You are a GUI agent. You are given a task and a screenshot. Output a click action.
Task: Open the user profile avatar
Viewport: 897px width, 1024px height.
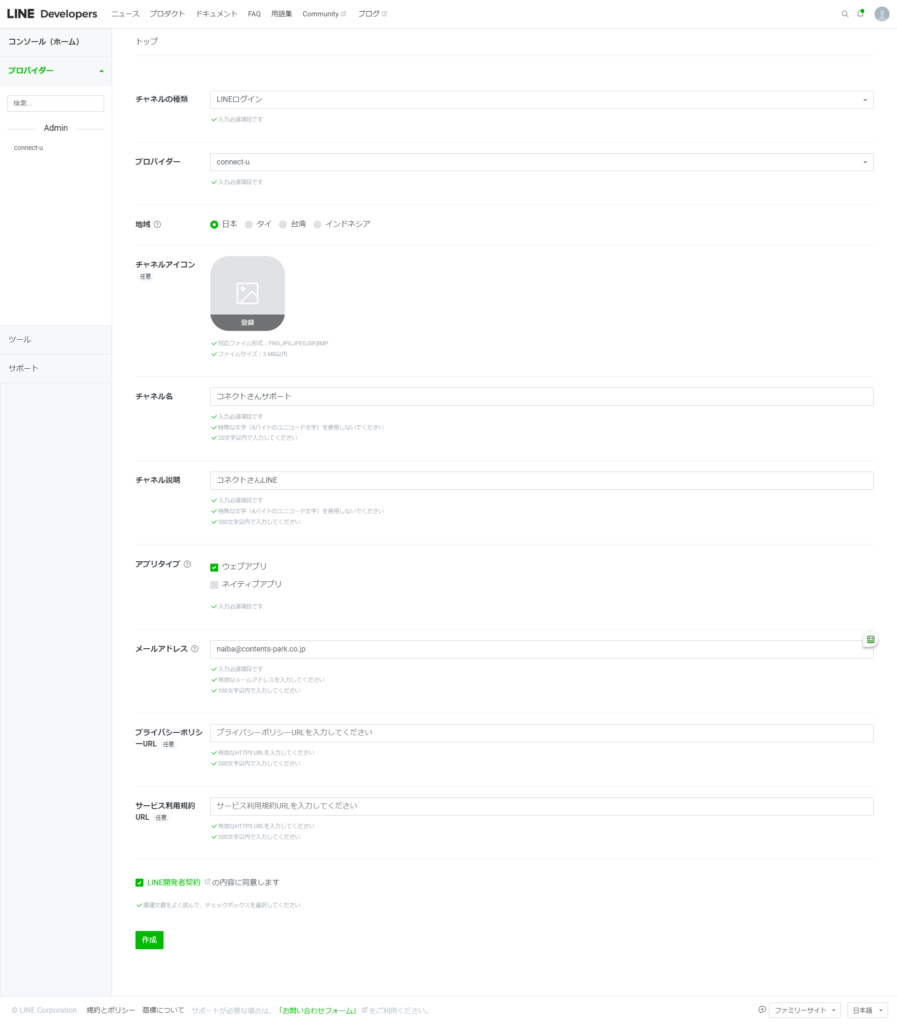[x=881, y=14]
